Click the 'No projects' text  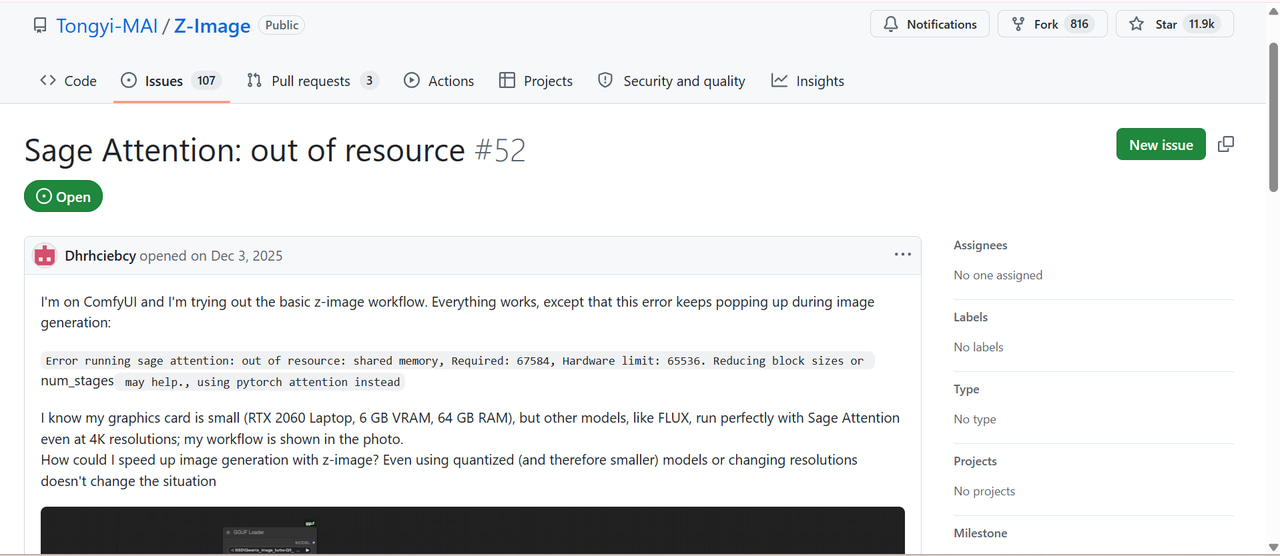[x=985, y=491]
